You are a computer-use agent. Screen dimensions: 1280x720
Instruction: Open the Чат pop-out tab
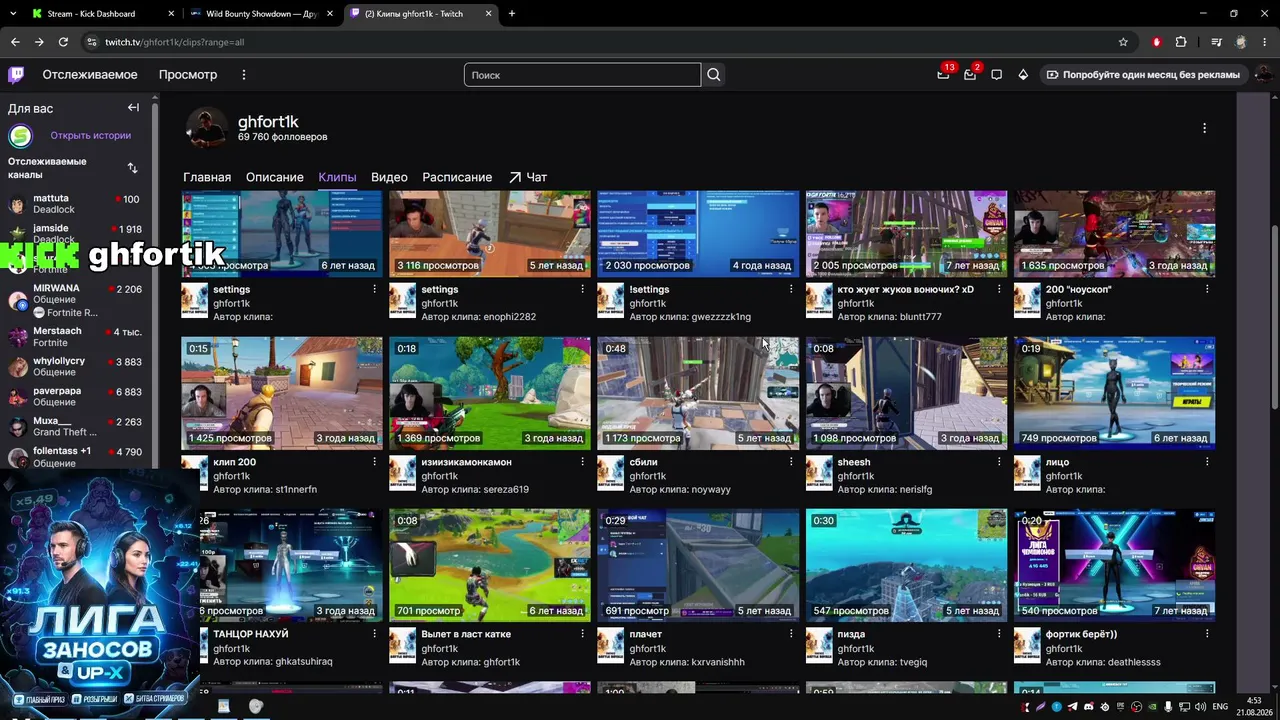528,177
